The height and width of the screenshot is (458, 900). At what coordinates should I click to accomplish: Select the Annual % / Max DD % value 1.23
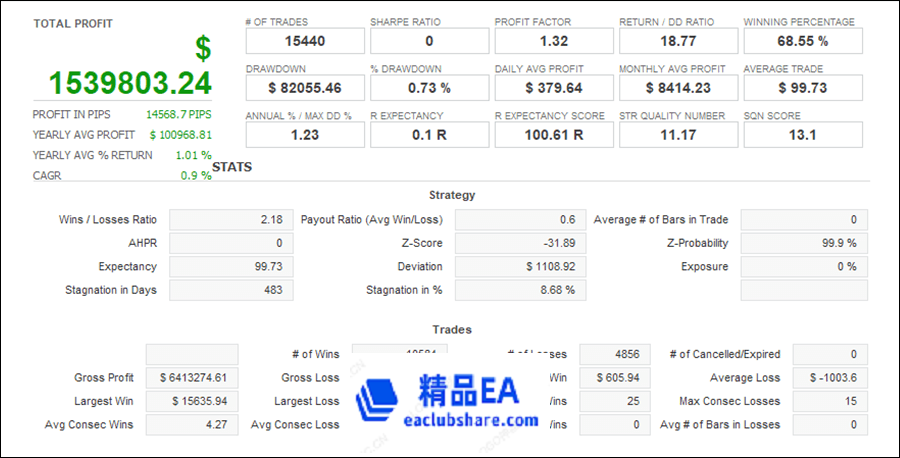(x=305, y=135)
